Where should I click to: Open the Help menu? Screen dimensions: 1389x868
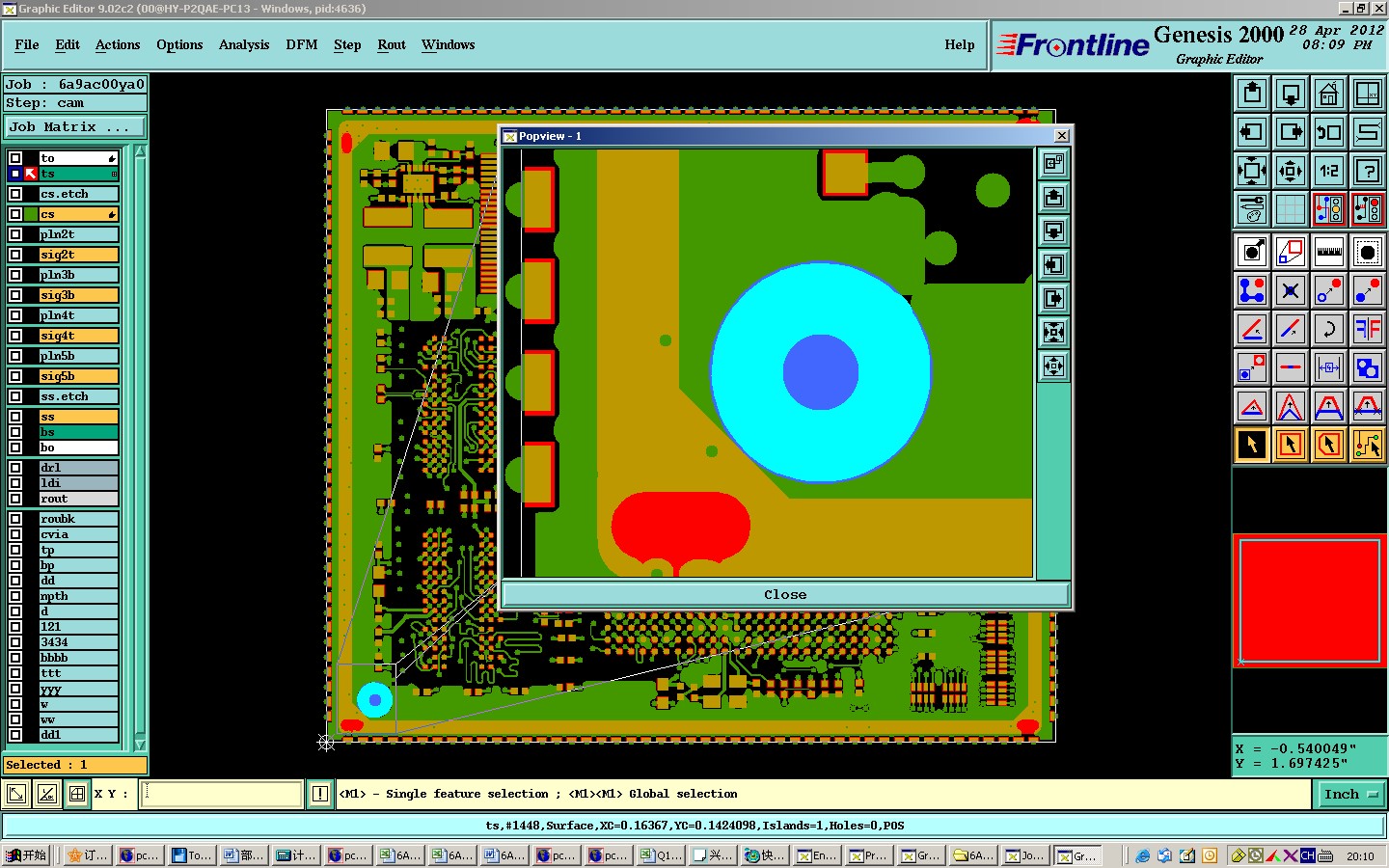(960, 45)
